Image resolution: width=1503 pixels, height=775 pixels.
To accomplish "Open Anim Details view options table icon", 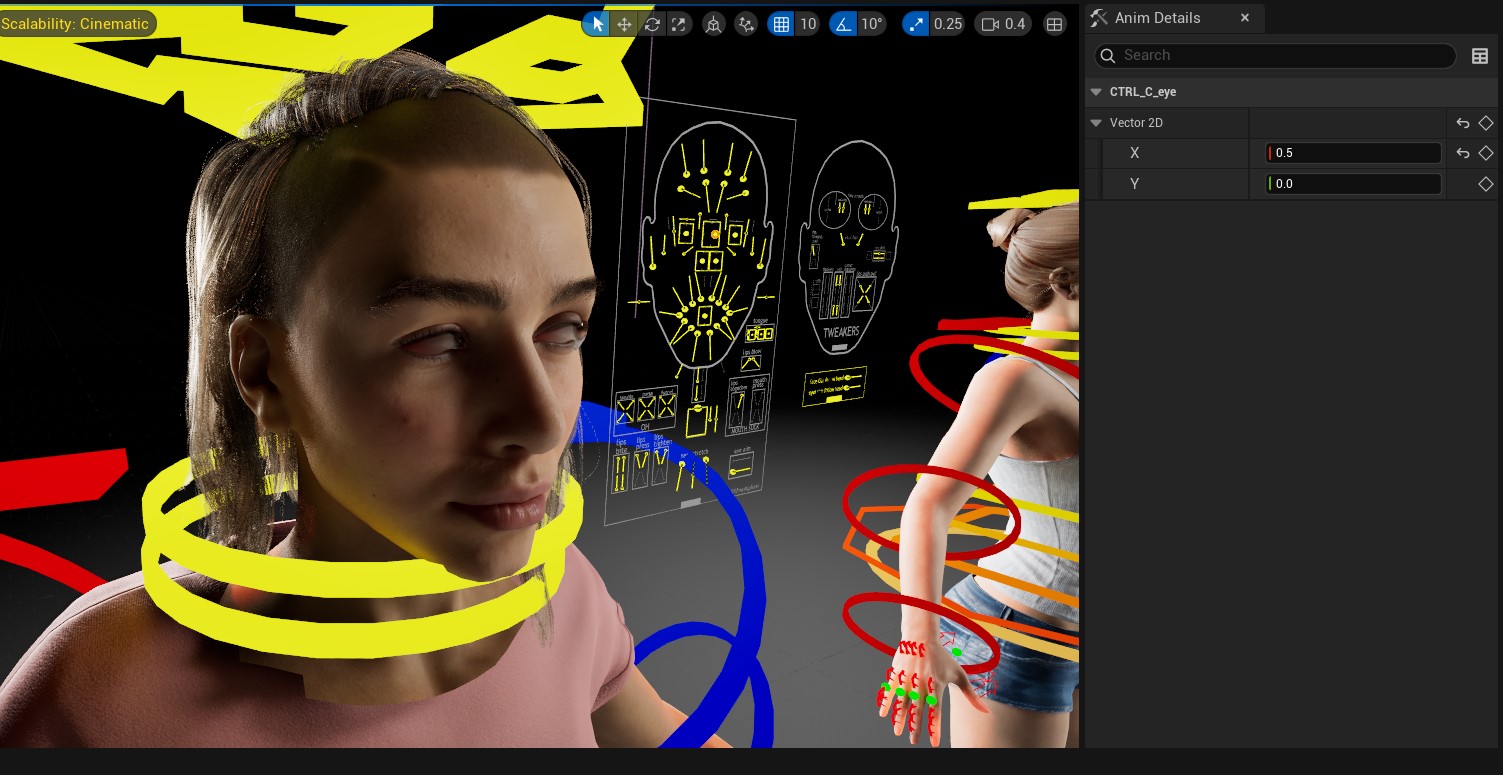I will coord(1480,56).
